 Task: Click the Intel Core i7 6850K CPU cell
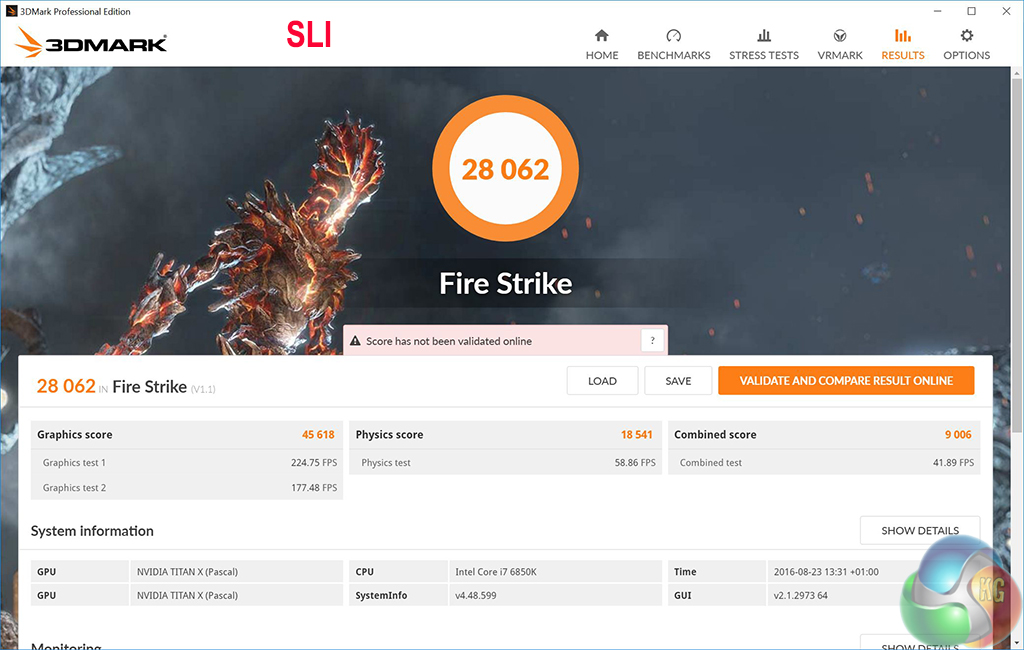(x=555, y=572)
